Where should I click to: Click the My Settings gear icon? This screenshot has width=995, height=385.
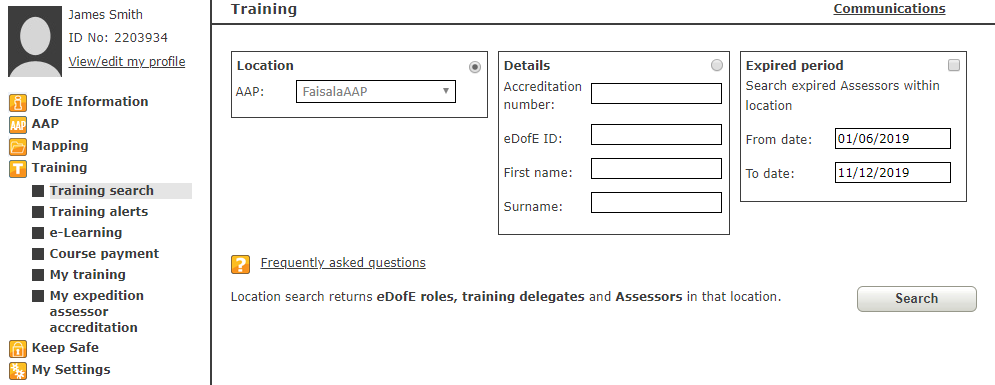click(18, 371)
